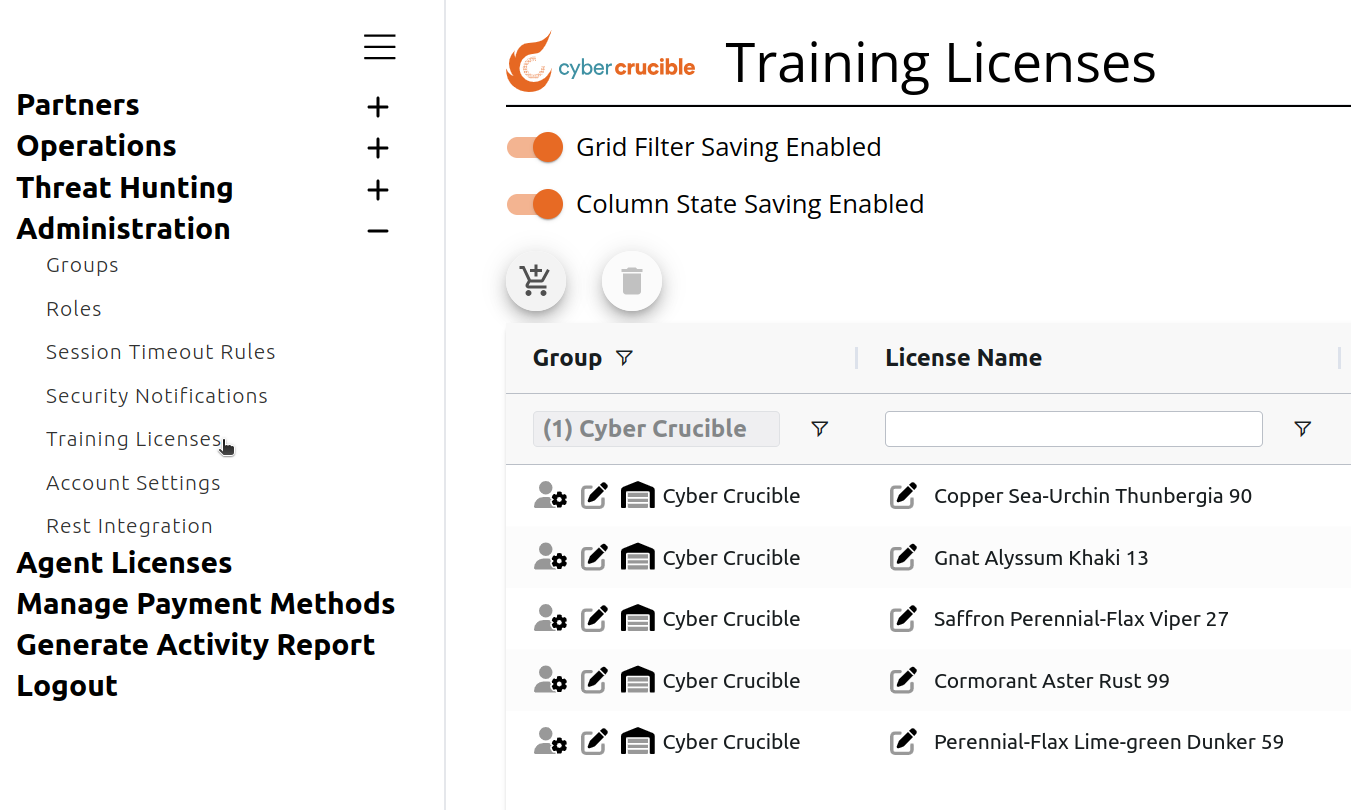The width and height of the screenshot is (1351, 810).
Task: Open Account Settings page
Action: point(133,483)
